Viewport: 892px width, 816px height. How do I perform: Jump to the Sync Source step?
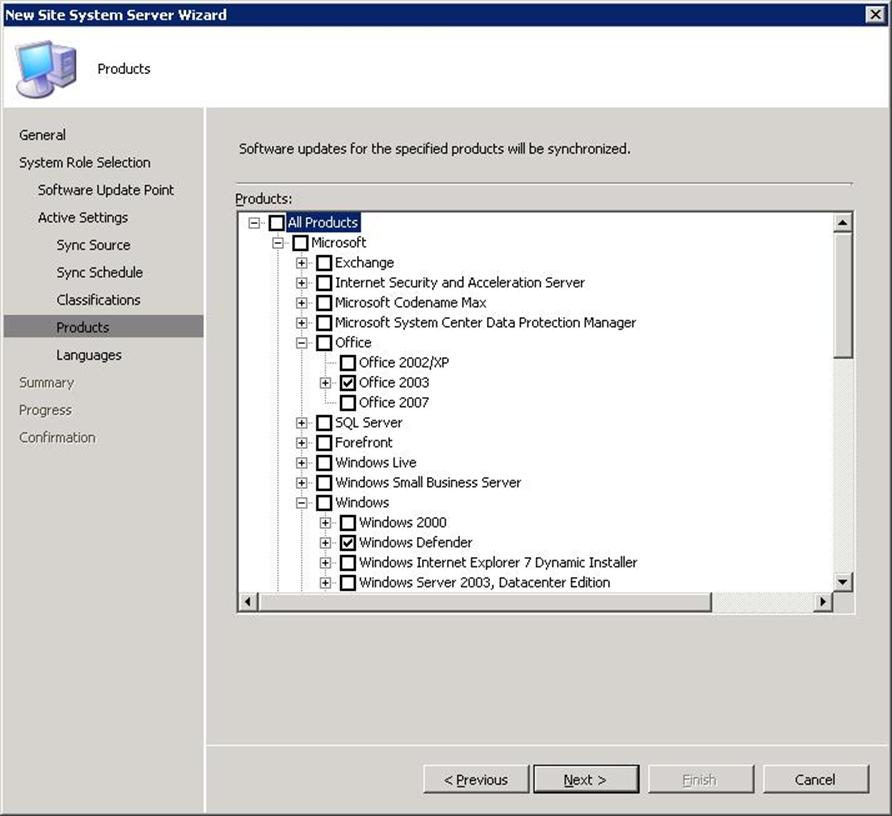pos(93,245)
